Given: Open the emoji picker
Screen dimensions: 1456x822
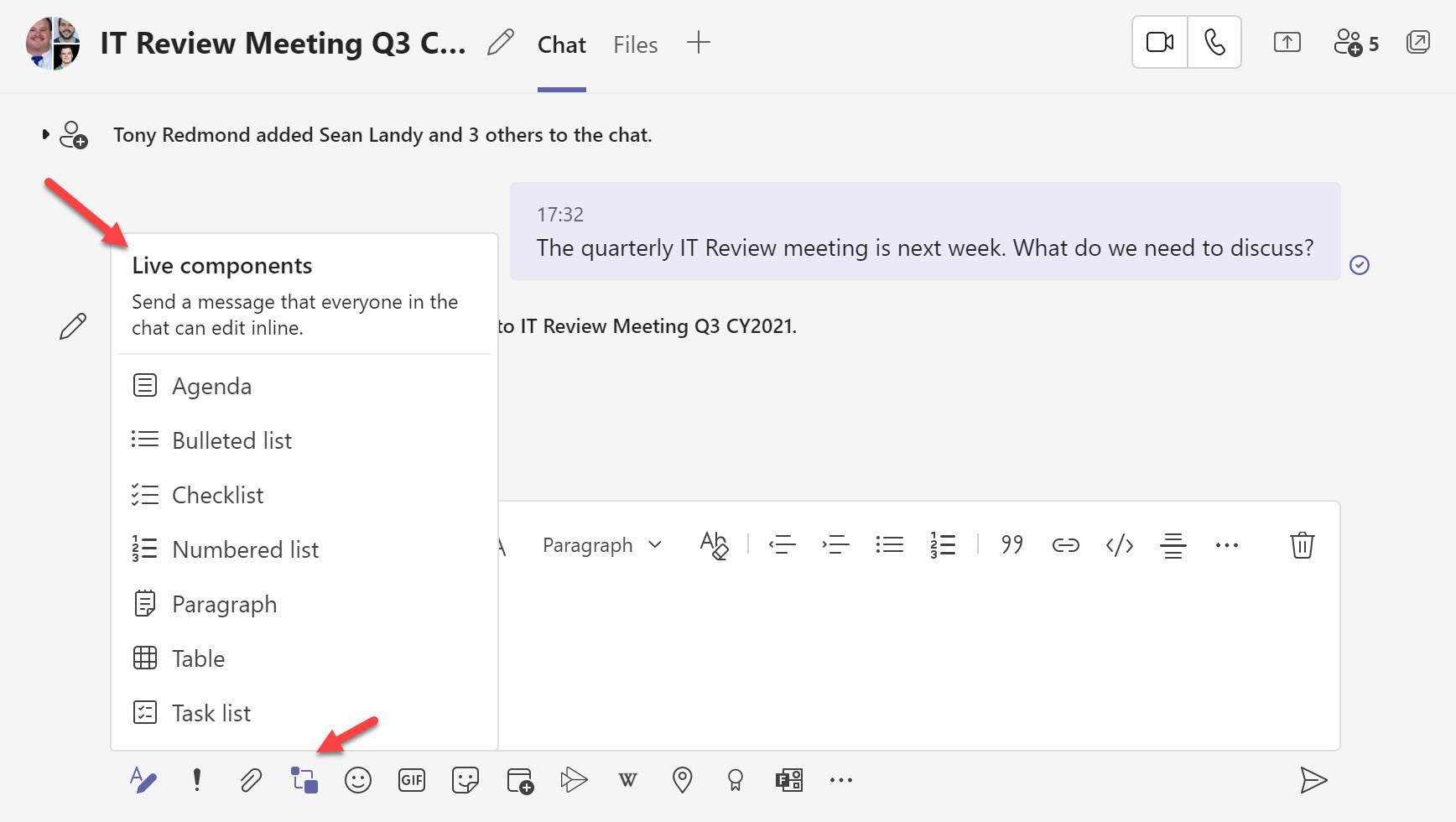Looking at the screenshot, I should click(x=358, y=780).
